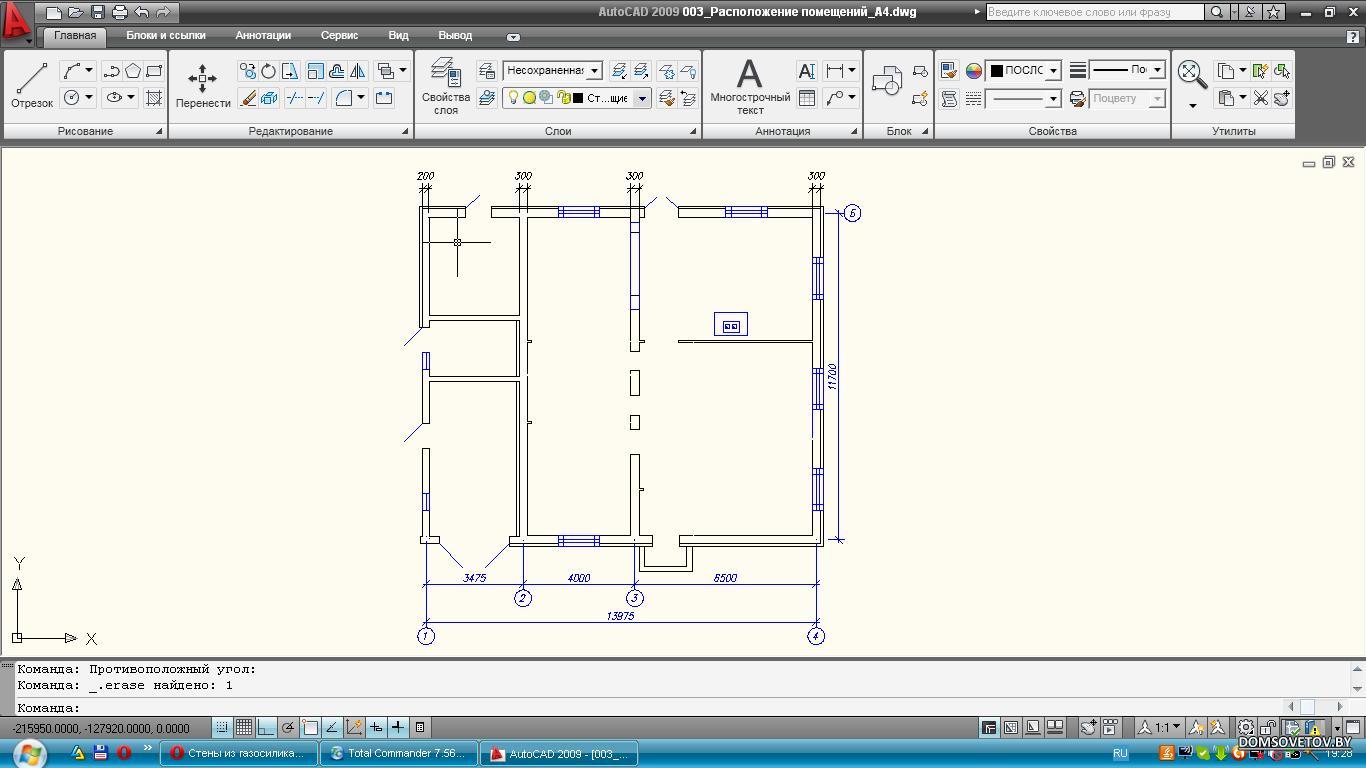Image resolution: width=1366 pixels, height=768 pixels.
Task: Select the Trim tool icon
Action: coord(294,97)
